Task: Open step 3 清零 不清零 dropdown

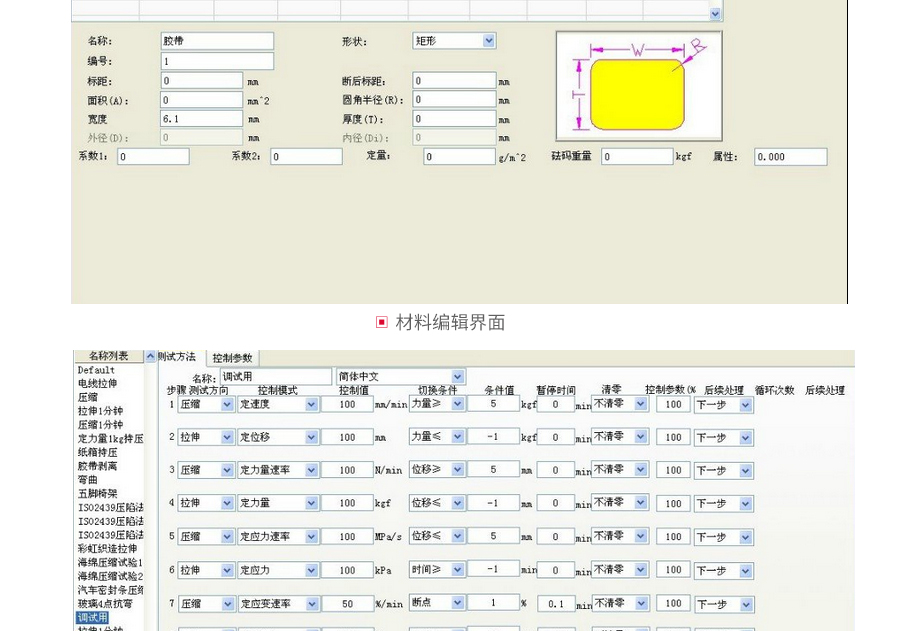Action: [641, 469]
